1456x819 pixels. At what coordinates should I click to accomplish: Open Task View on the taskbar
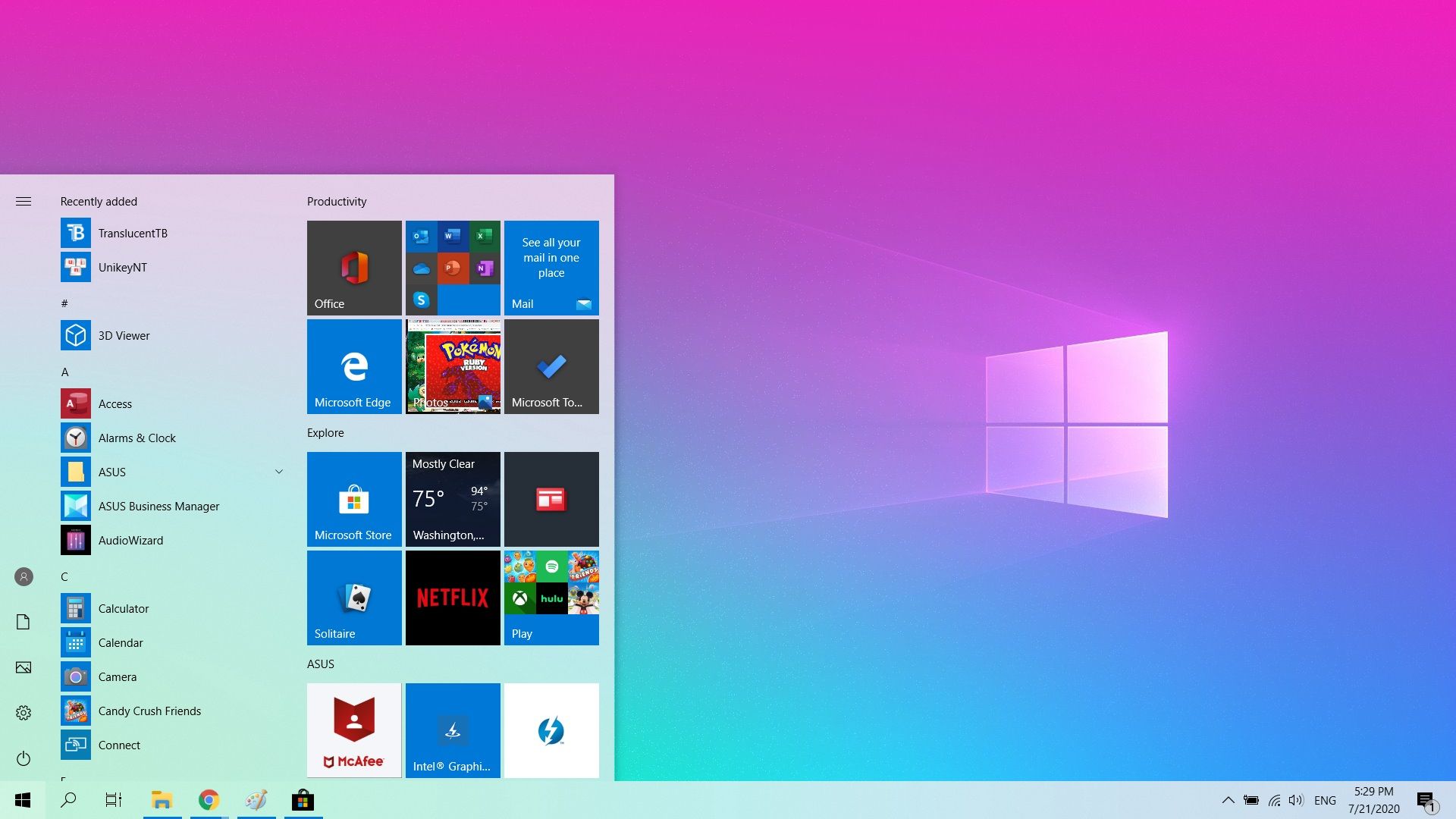(x=114, y=800)
